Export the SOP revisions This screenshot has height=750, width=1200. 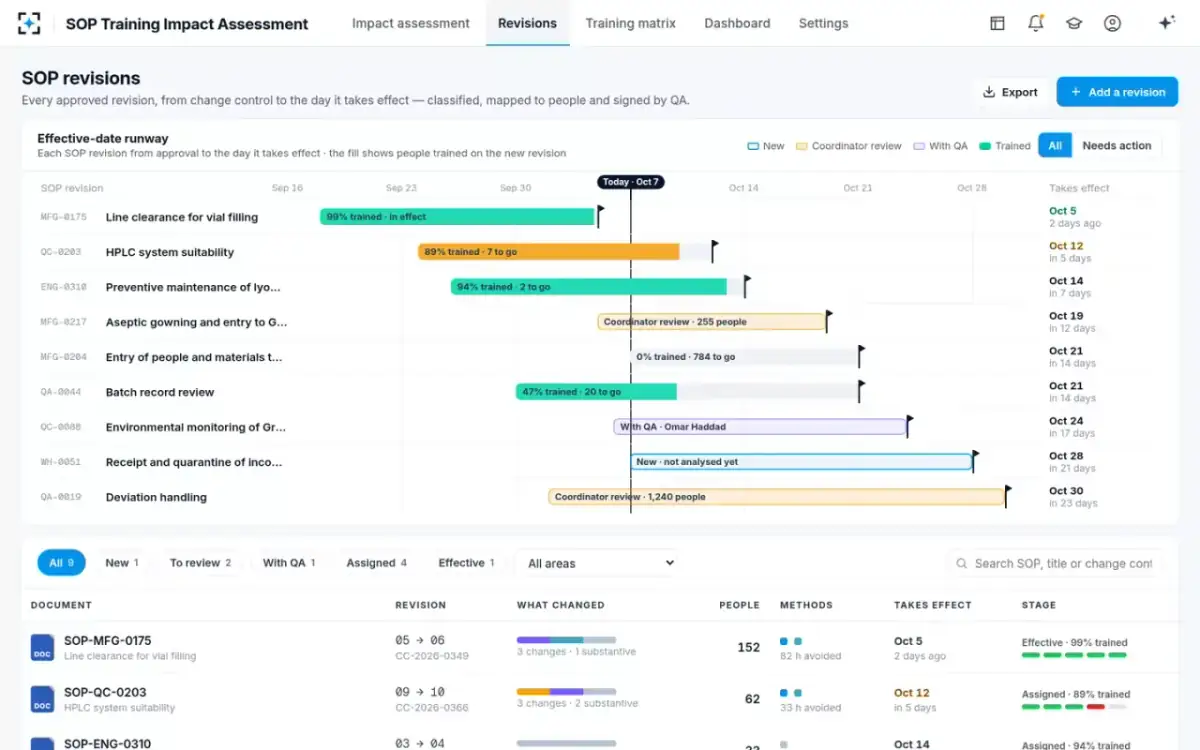point(1009,92)
